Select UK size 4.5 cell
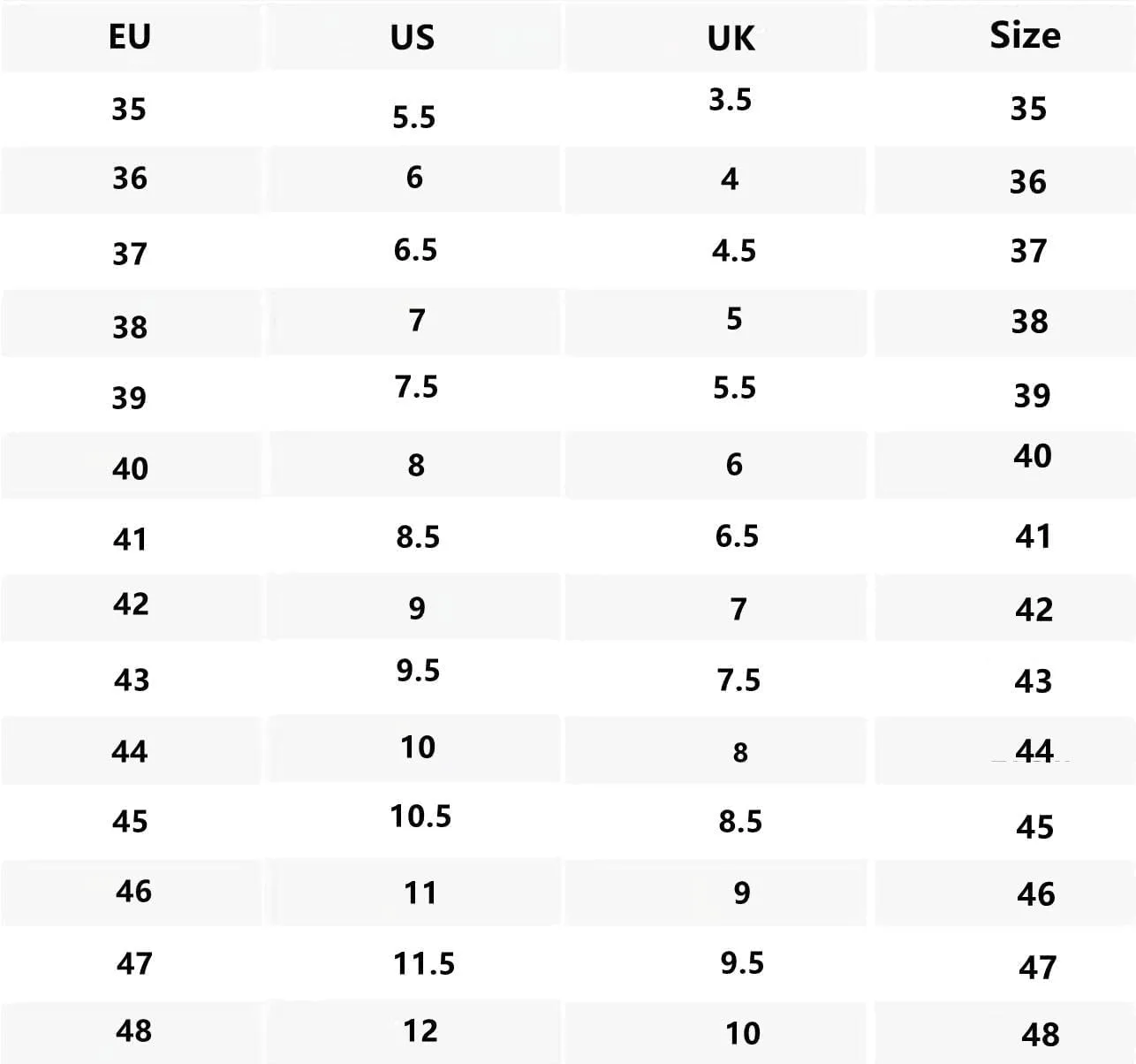This screenshot has width=1136, height=1064. [x=733, y=251]
